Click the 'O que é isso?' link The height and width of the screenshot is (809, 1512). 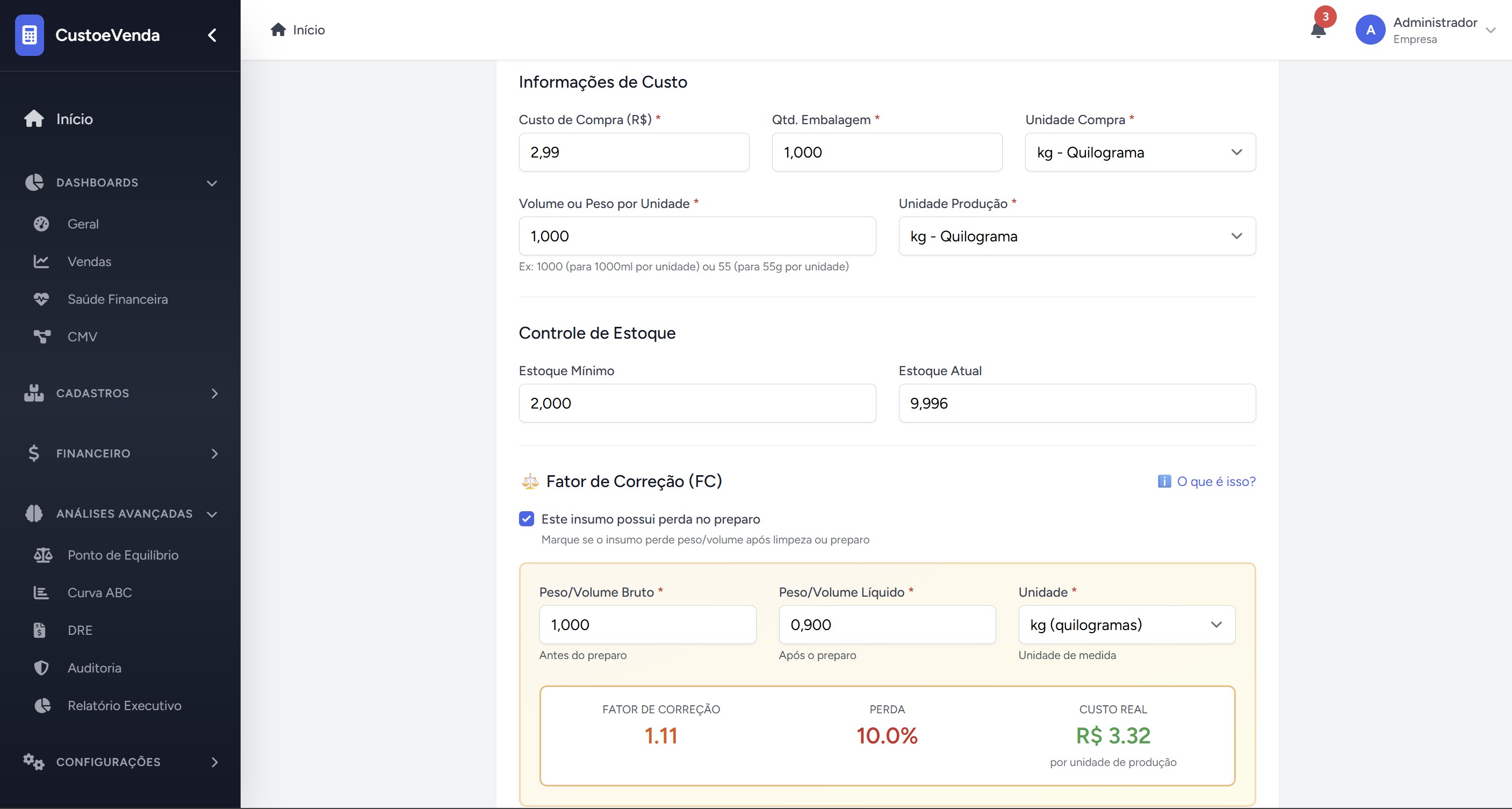(x=1215, y=482)
